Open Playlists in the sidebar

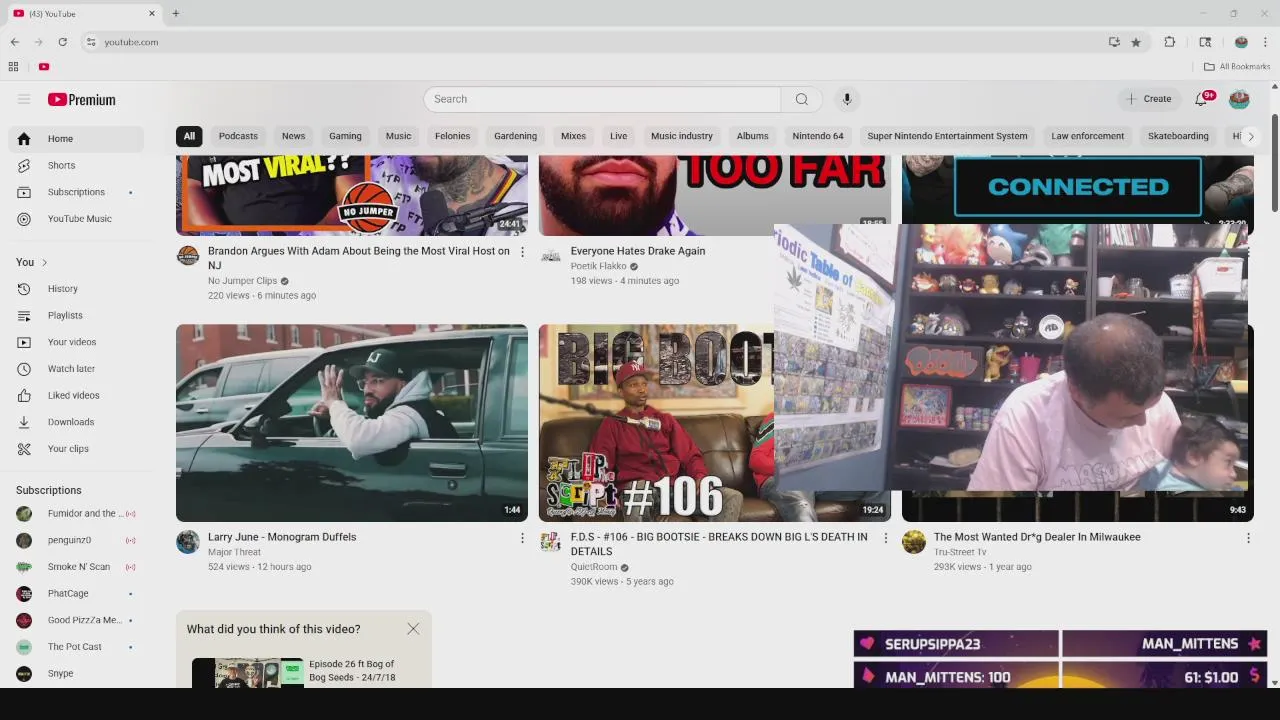(76, 315)
